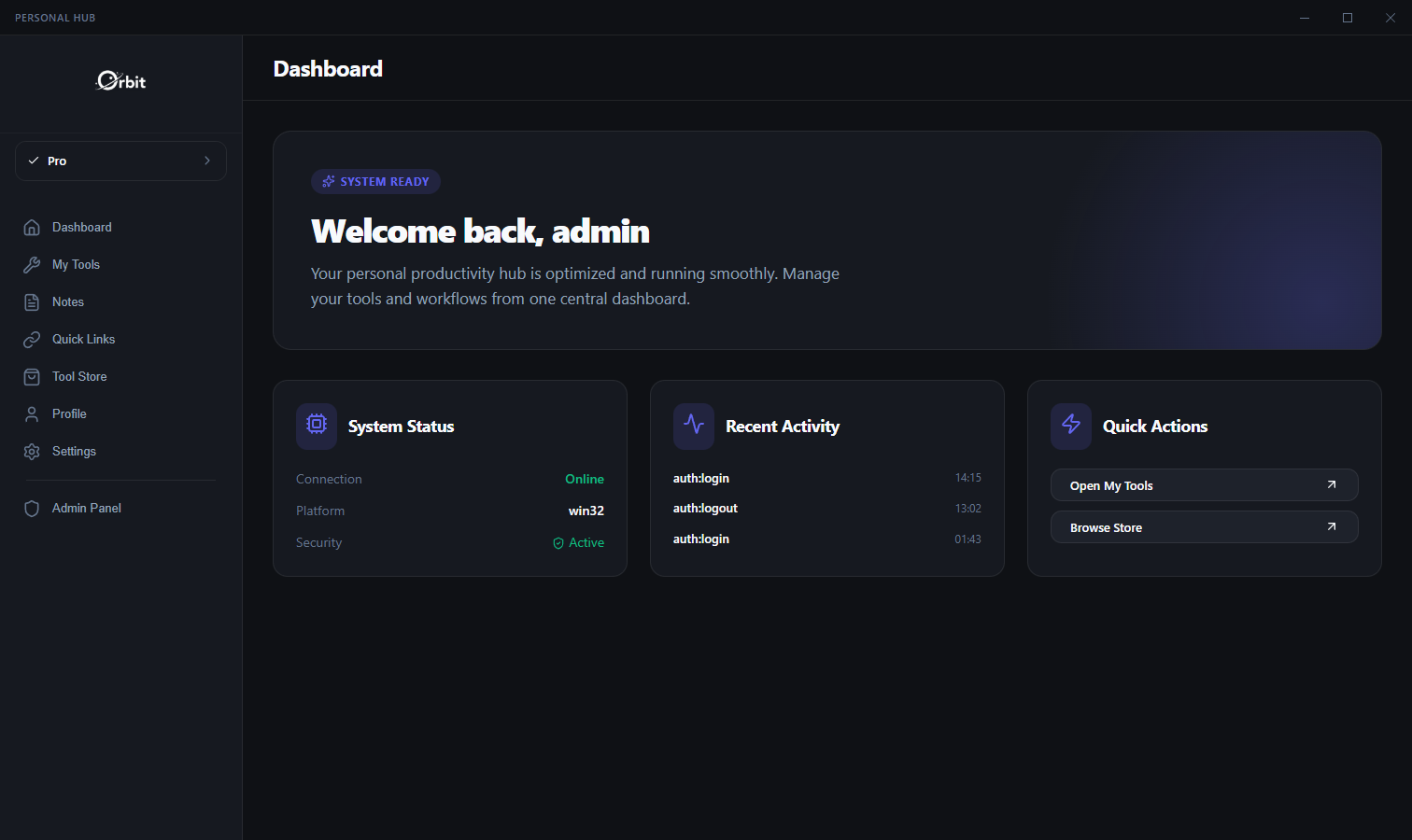Click the Orbit logo at the top
Viewport: 1412px width, 840px height.
click(x=120, y=81)
